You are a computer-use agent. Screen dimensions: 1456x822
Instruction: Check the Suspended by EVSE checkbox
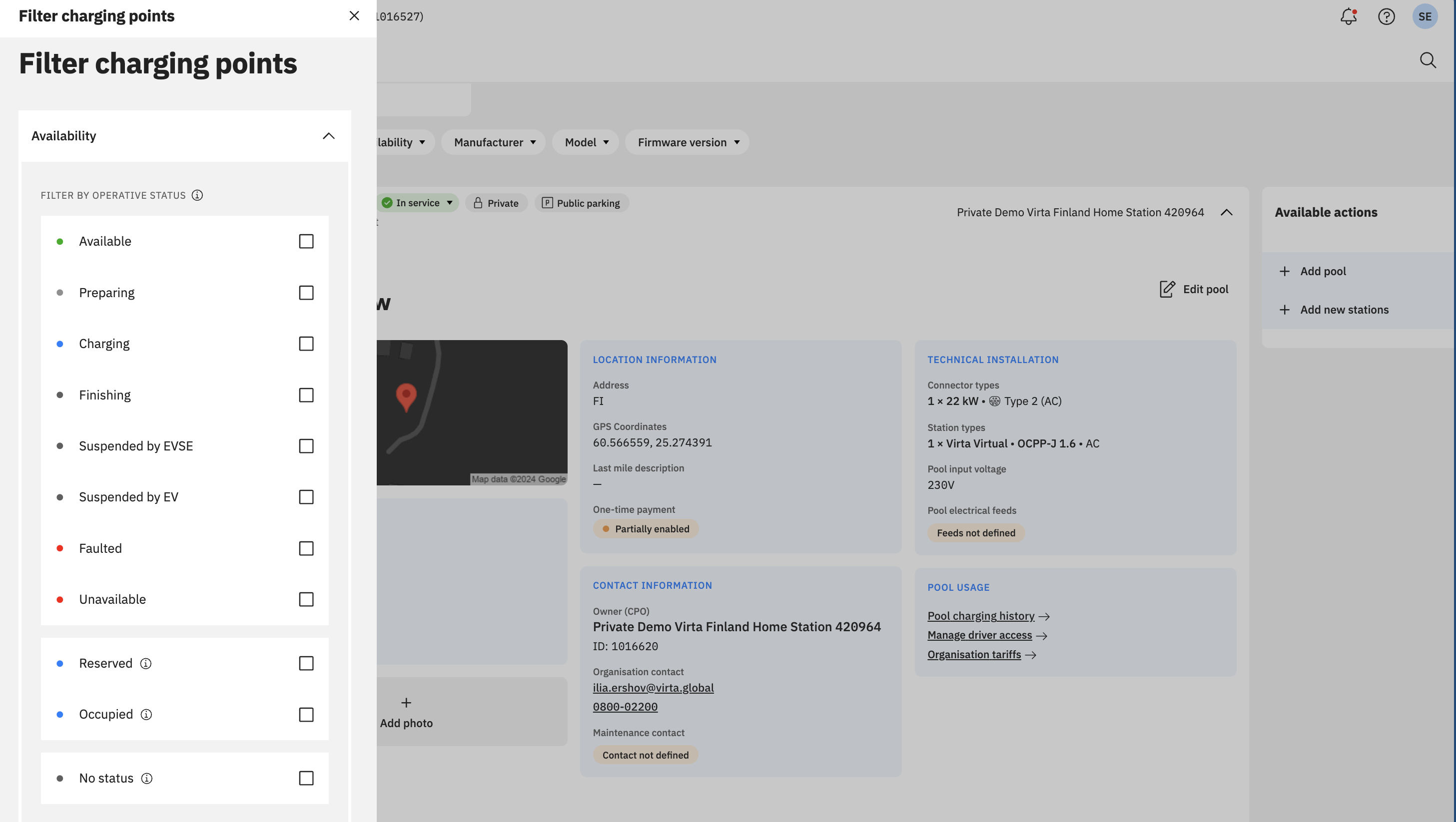pos(306,446)
